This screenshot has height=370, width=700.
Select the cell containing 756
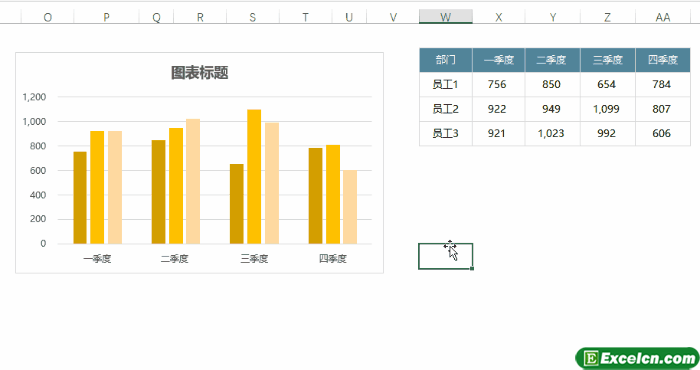click(499, 84)
